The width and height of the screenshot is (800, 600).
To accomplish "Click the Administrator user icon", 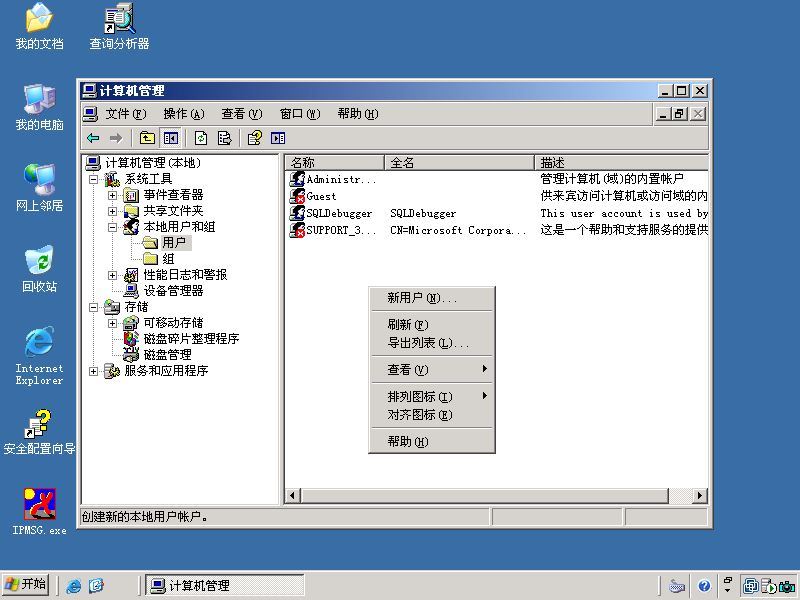I will point(297,179).
